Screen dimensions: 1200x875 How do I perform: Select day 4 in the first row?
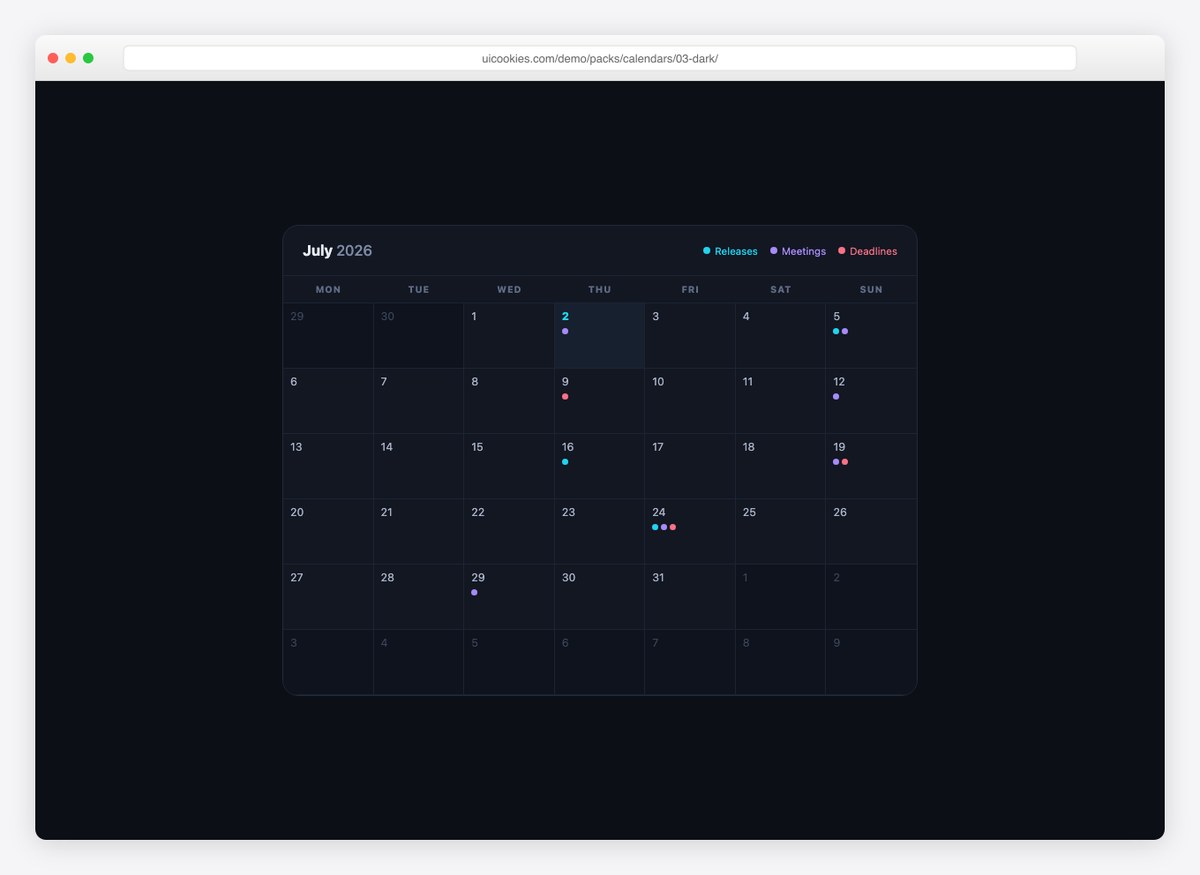(x=781, y=336)
